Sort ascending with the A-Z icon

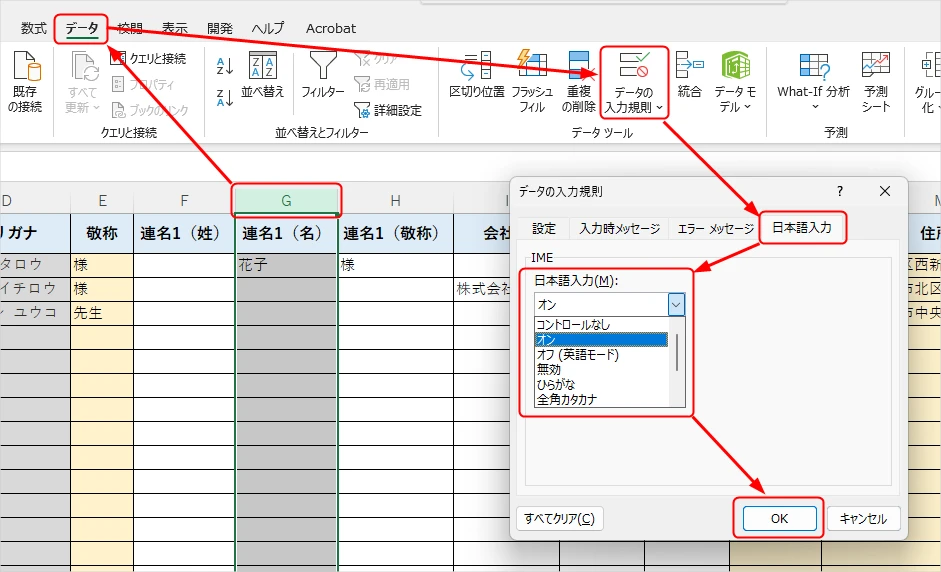tap(224, 65)
